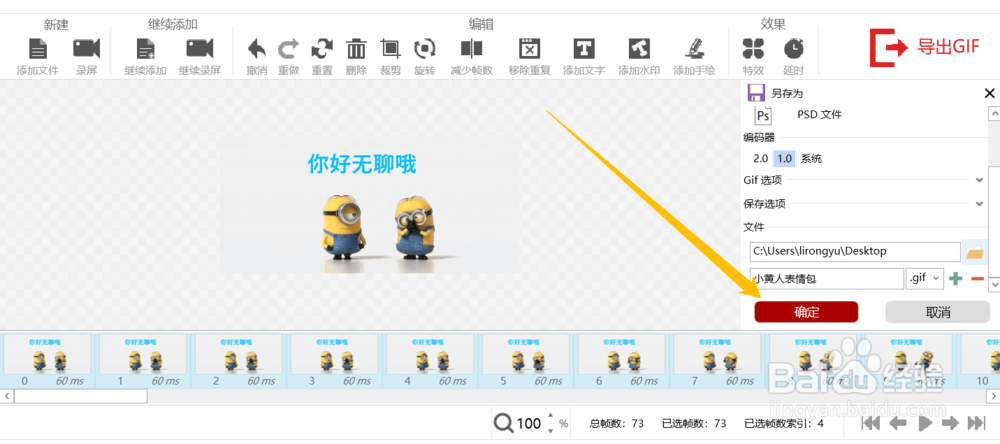
Task: Click the Export GIF (导出GIF) button
Action: tap(925, 47)
